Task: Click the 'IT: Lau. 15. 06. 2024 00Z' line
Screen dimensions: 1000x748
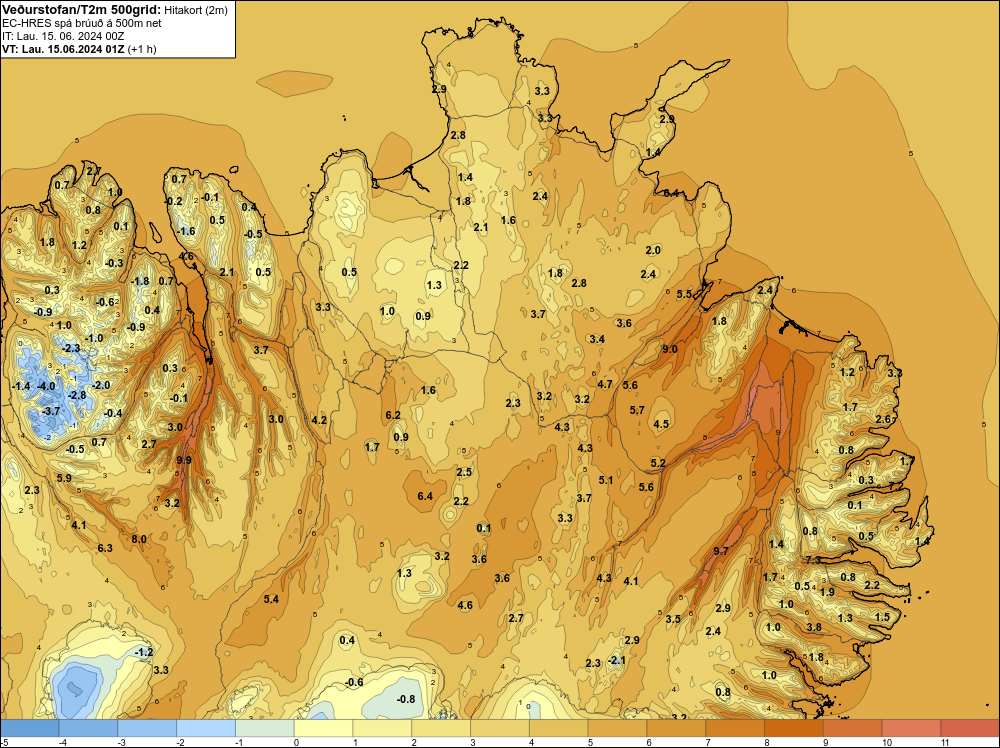Action: pos(63,36)
